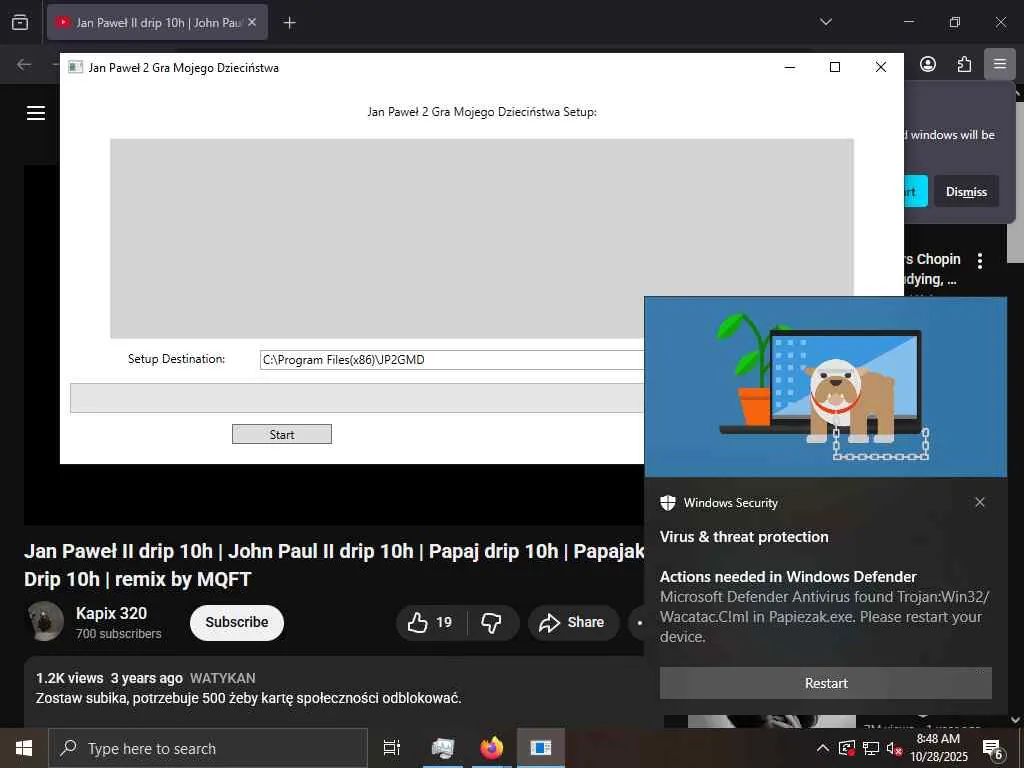This screenshot has width=1024, height=768.
Task: Switch to Firefox from the taskbar
Action: click(x=492, y=748)
